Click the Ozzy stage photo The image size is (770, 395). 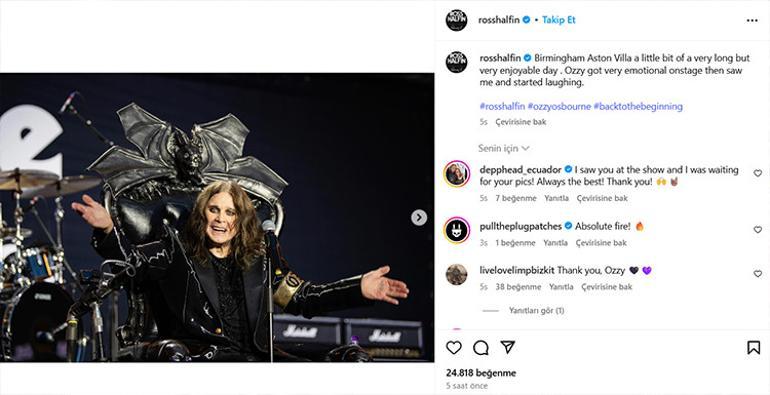point(217,218)
